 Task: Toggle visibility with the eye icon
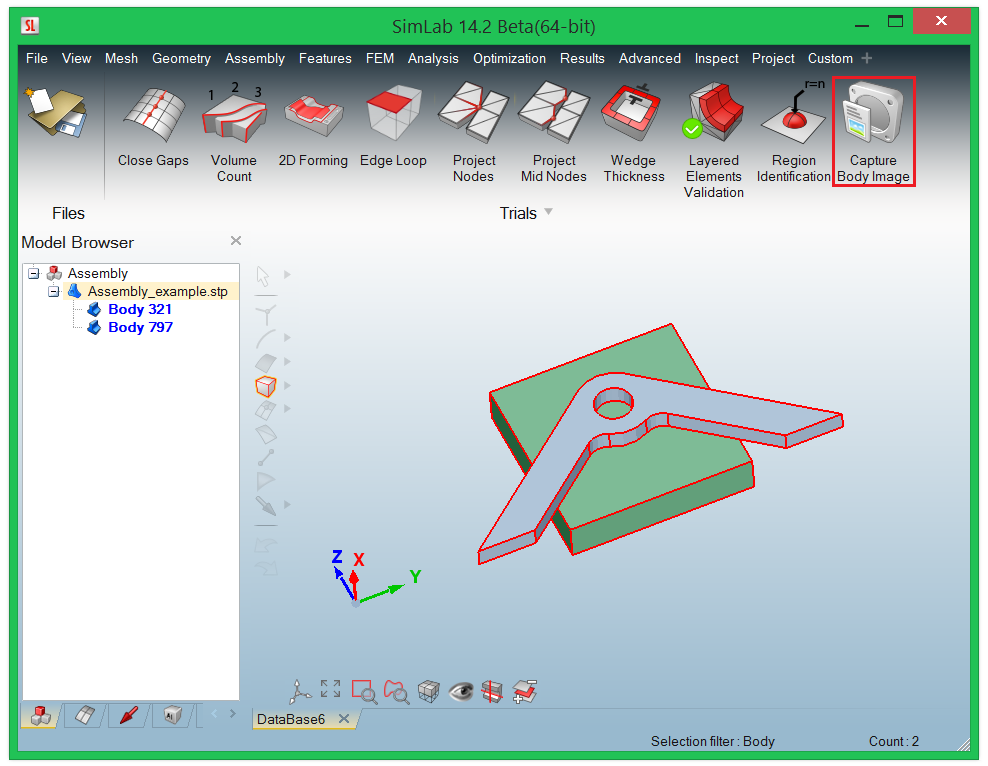point(460,691)
